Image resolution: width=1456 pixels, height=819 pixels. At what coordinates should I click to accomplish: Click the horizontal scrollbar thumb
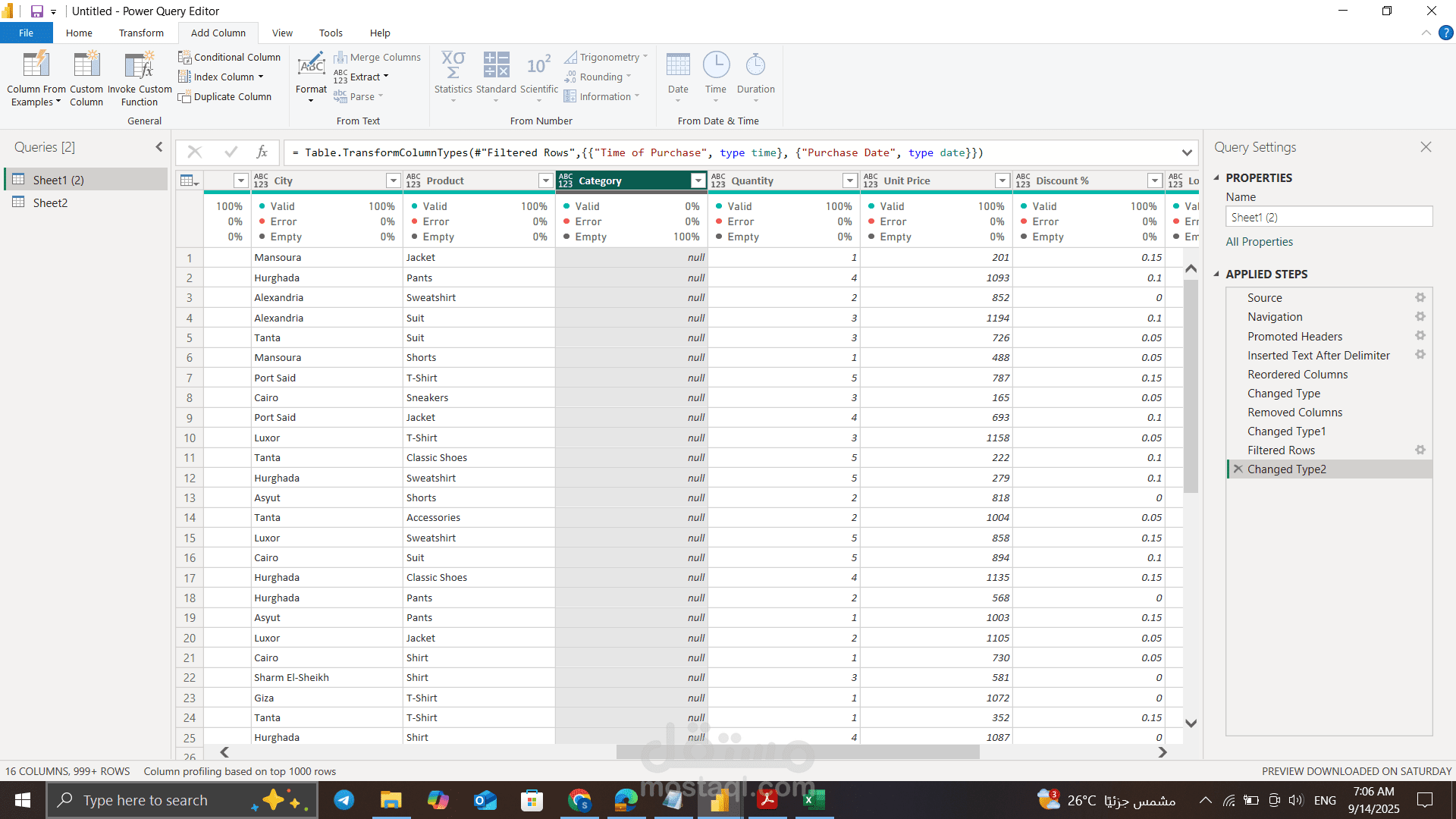click(x=797, y=752)
